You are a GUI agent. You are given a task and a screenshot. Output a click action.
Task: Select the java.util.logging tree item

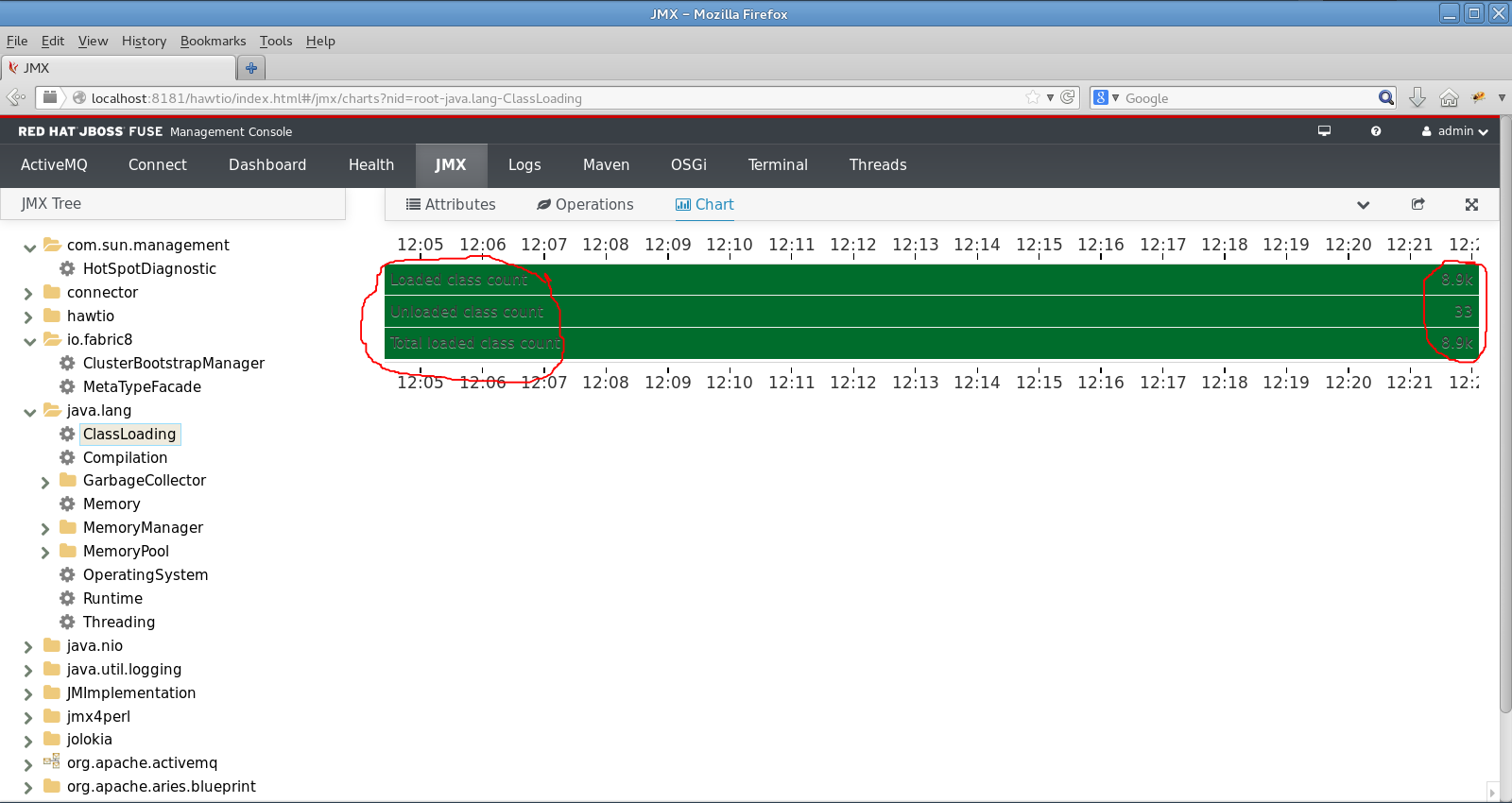pyautogui.click(x=124, y=669)
